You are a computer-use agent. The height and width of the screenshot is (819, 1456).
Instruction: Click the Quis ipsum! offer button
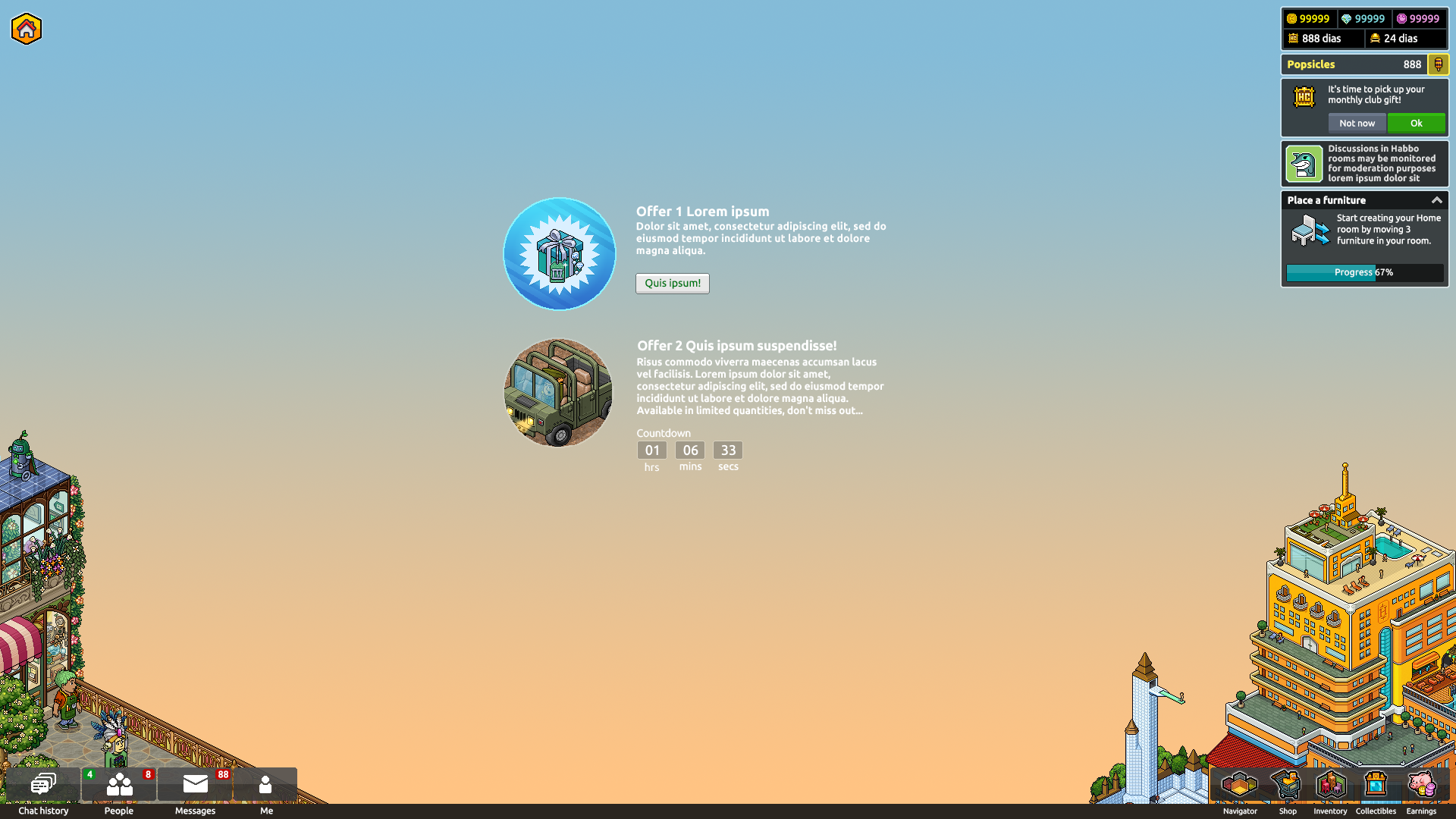click(x=673, y=283)
